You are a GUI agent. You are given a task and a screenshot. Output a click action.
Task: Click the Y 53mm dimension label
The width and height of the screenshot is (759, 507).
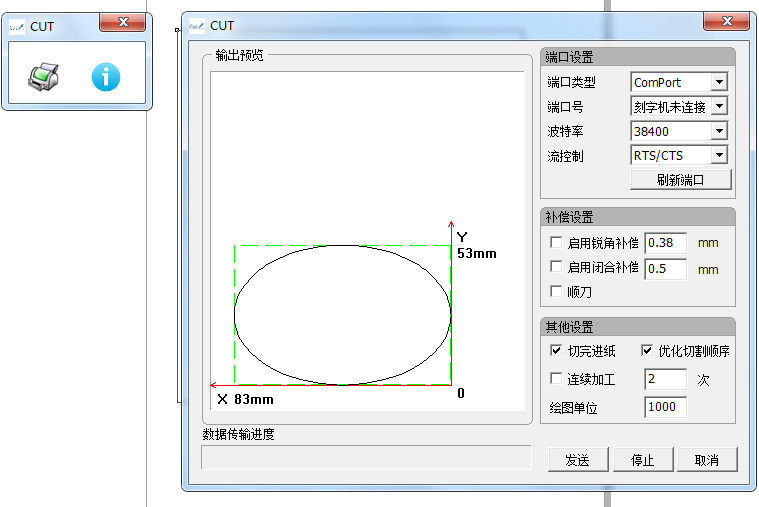point(477,246)
